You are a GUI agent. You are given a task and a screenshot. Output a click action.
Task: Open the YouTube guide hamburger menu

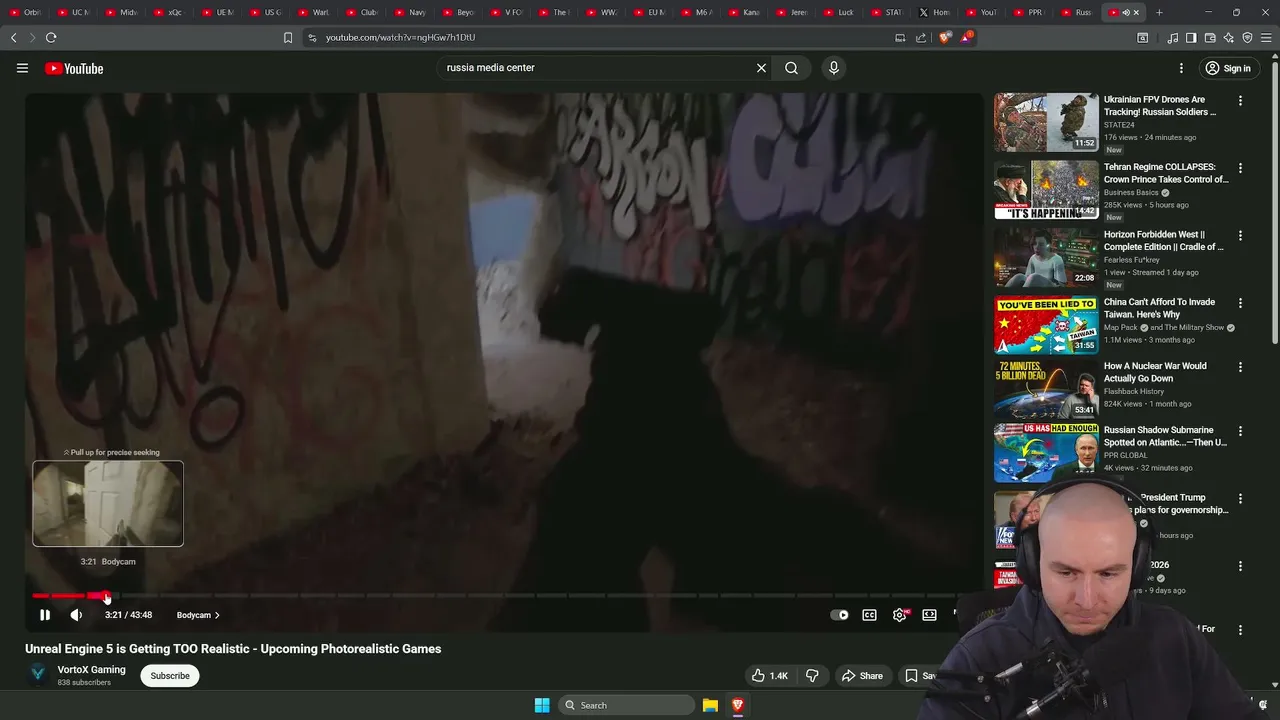pos(22,68)
